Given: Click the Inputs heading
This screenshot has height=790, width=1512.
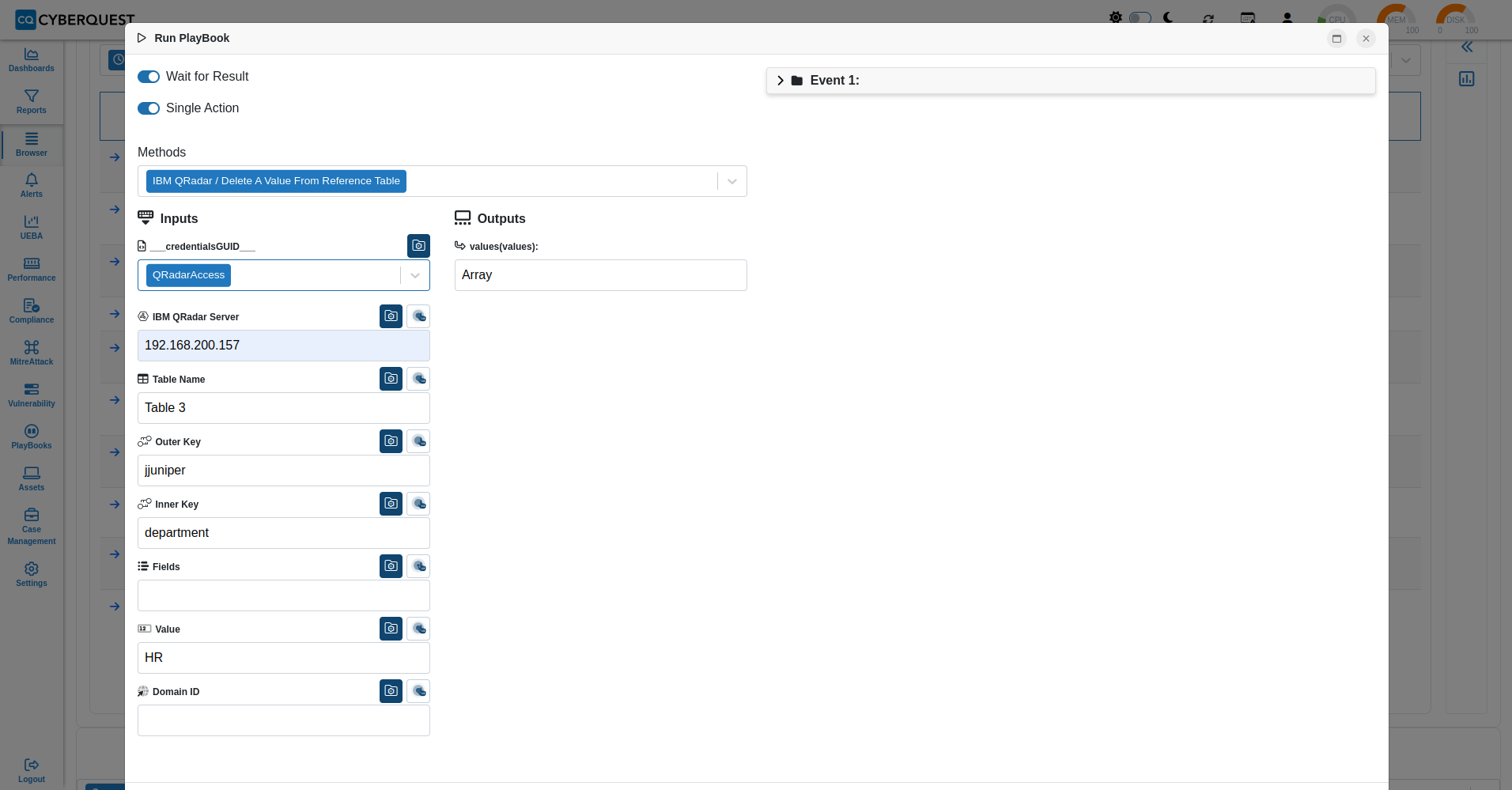Looking at the screenshot, I should click(179, 219).
